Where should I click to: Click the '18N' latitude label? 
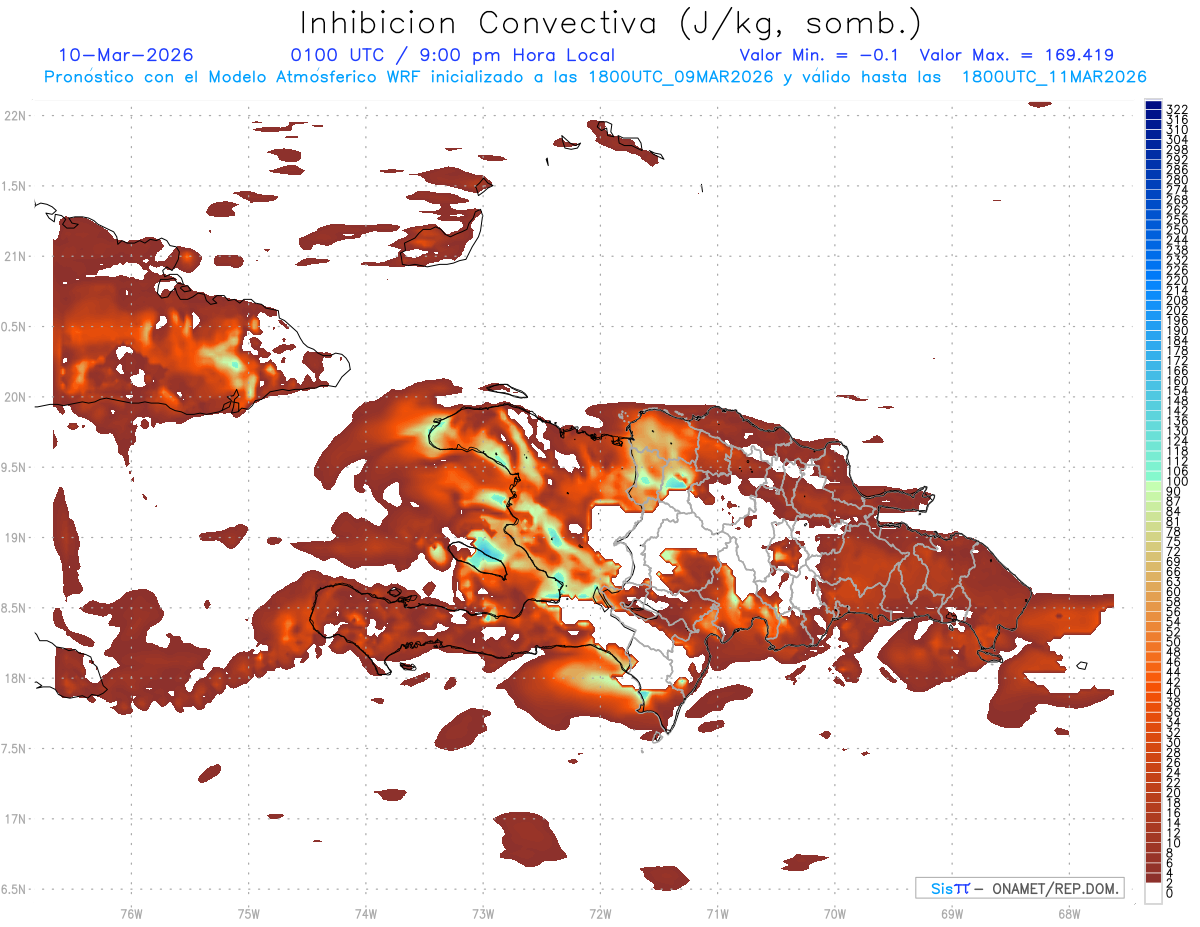16,679
